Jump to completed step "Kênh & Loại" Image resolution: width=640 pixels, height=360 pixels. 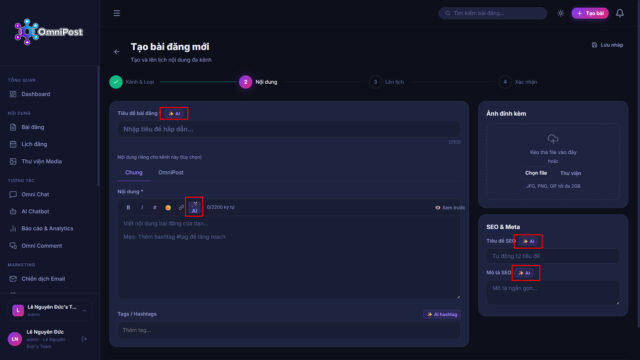coord(132,82)
